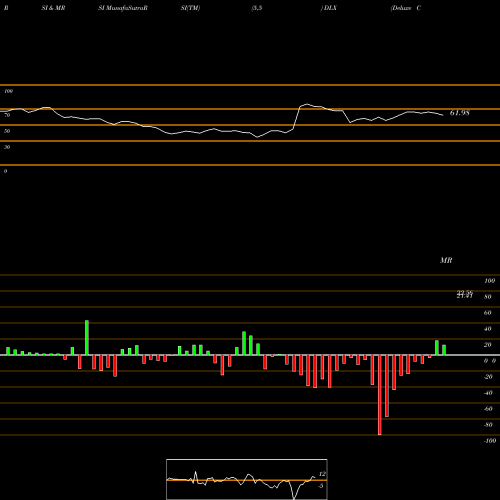Click the RSI line peak above 70 line

coord(307,104)
